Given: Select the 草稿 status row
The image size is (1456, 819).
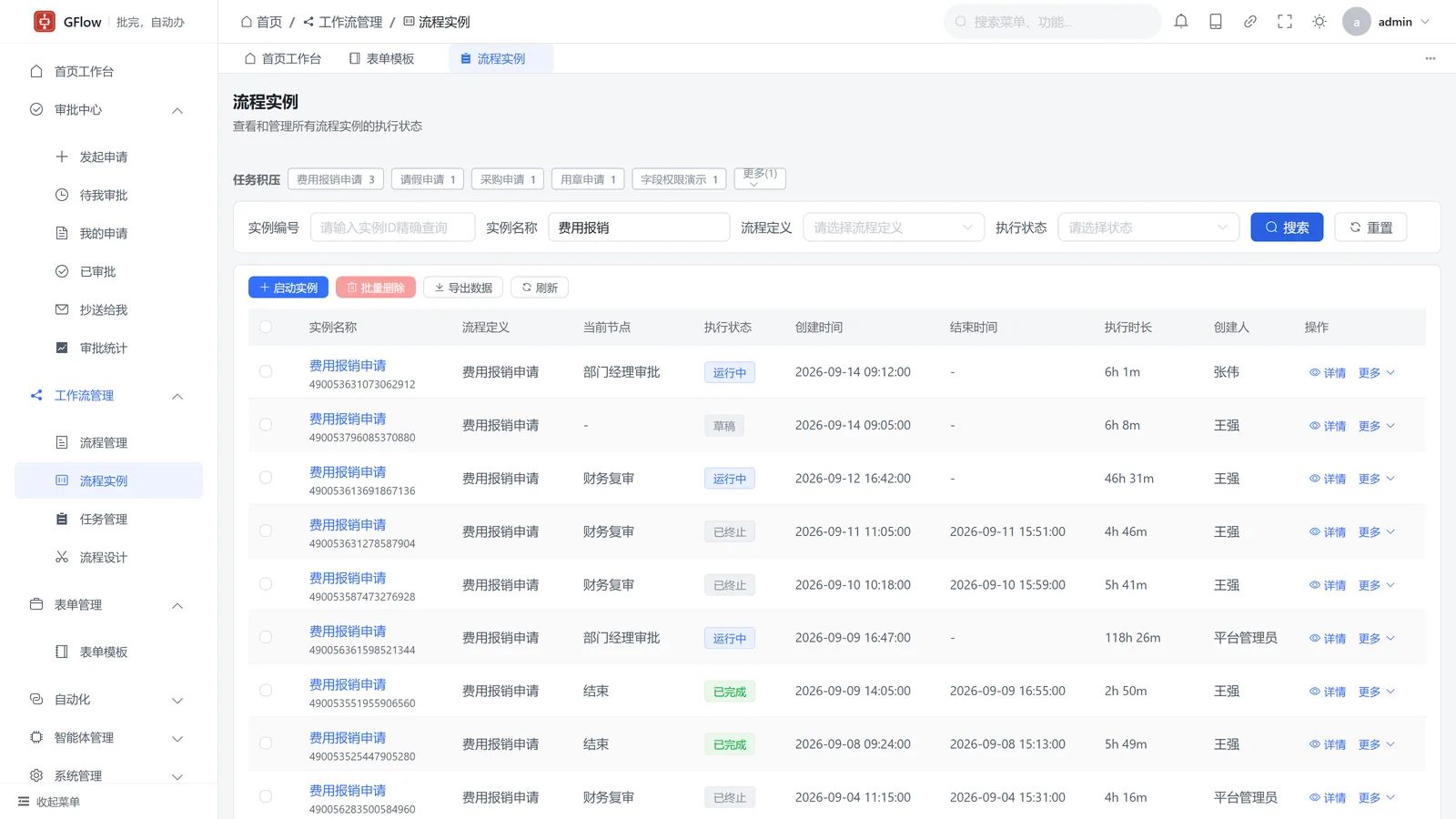Looking at the screenshot, I should click(266, 425).
